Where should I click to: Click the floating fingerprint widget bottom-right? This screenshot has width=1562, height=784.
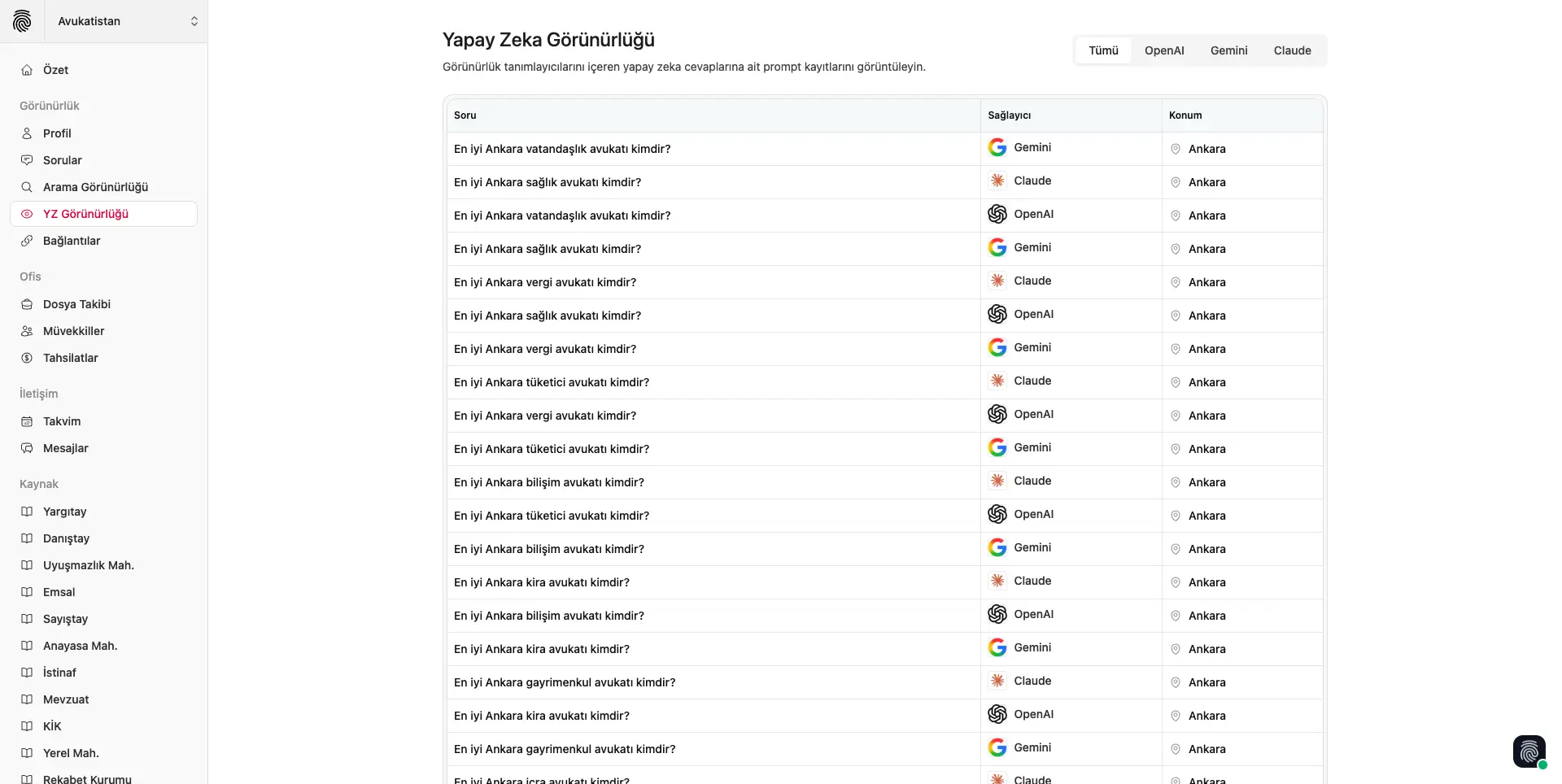coord(1529,751)
